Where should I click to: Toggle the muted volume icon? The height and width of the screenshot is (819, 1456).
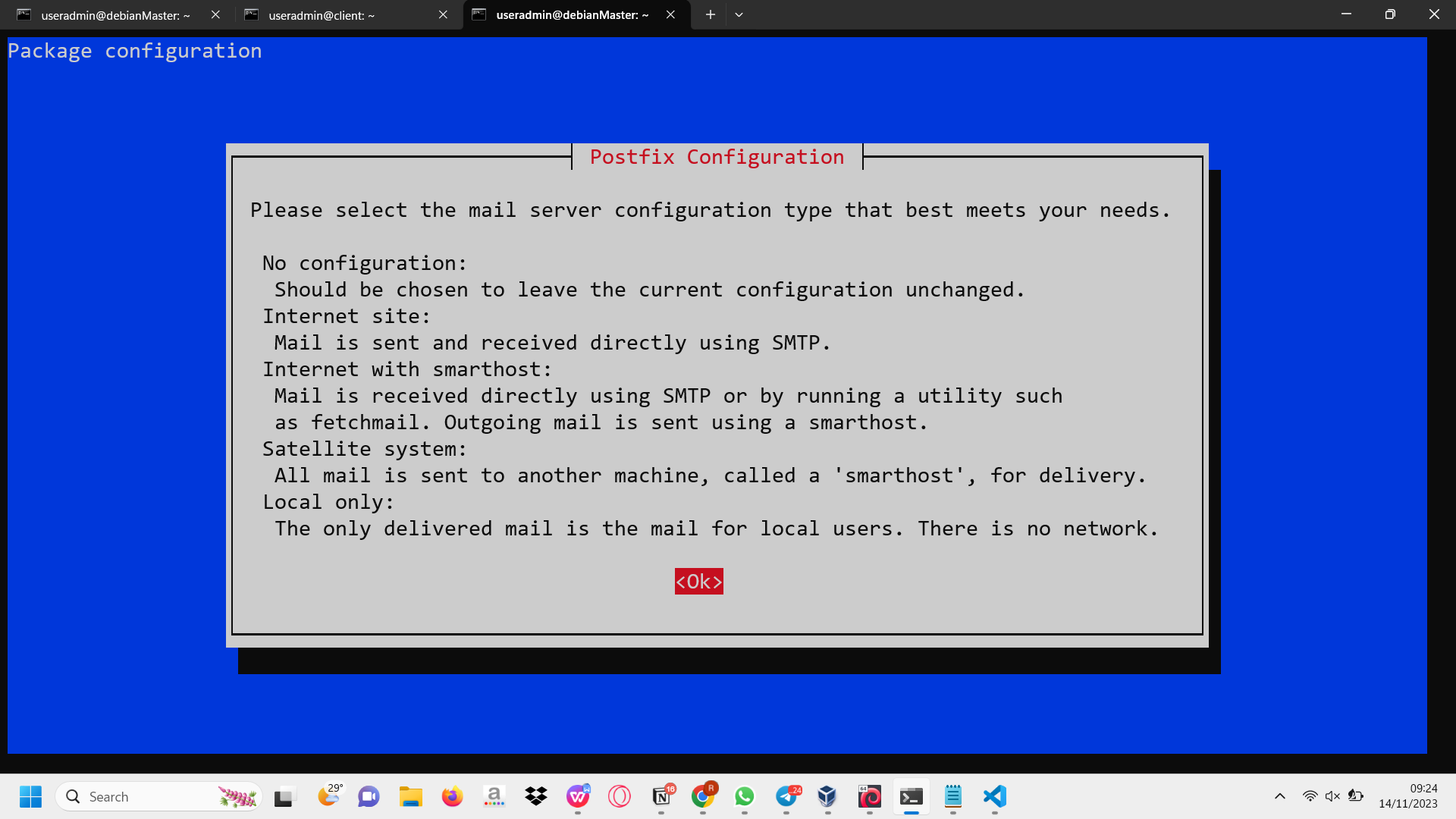(x=1332, y=796)
